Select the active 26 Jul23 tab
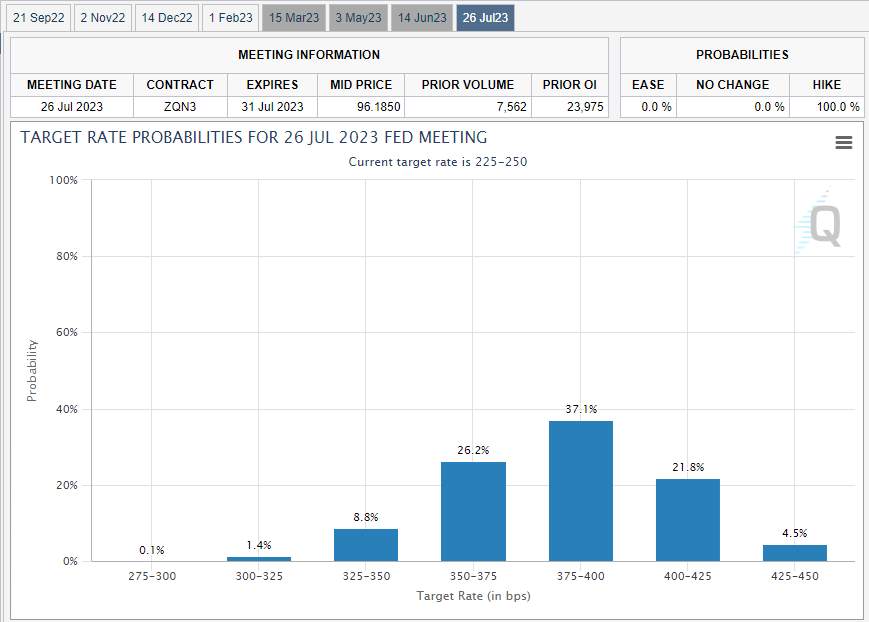 click(x=485, y=18)
